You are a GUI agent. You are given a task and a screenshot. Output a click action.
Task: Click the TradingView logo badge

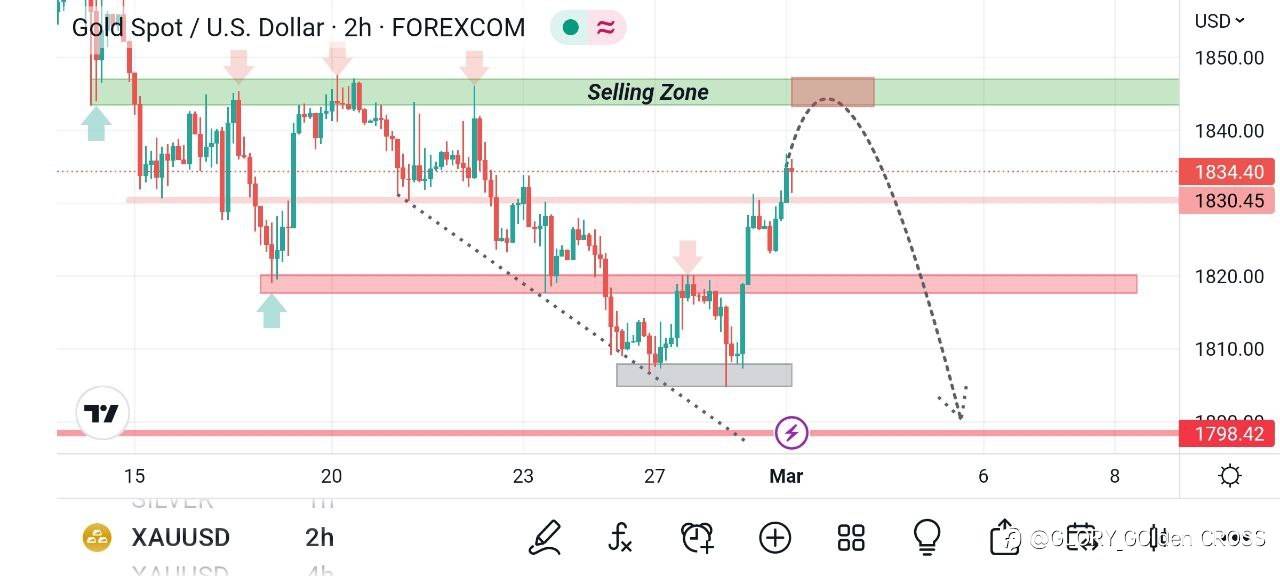tap(102, 413)
